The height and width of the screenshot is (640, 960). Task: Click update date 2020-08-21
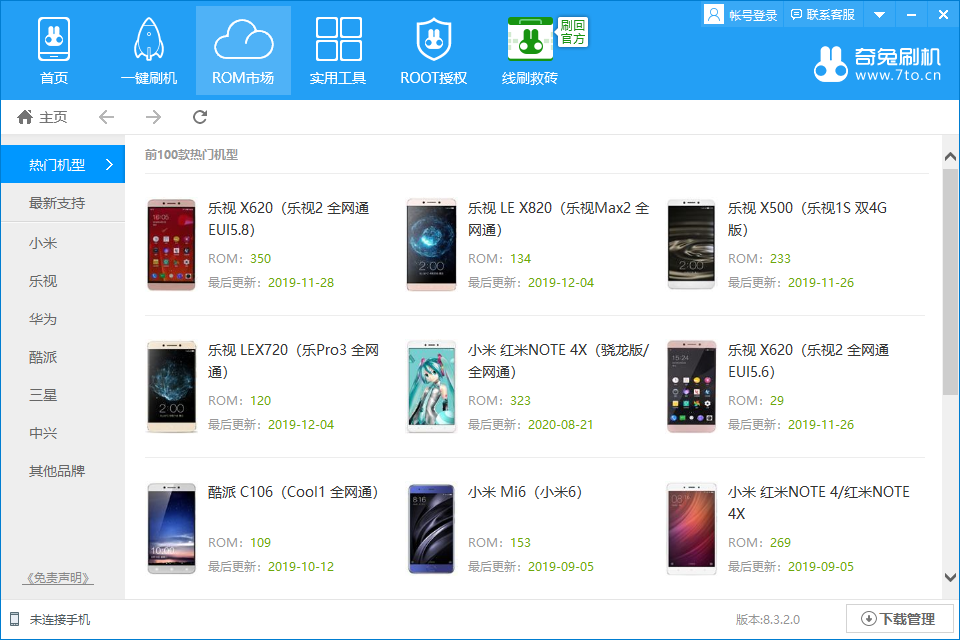click(x=561, y=424)
